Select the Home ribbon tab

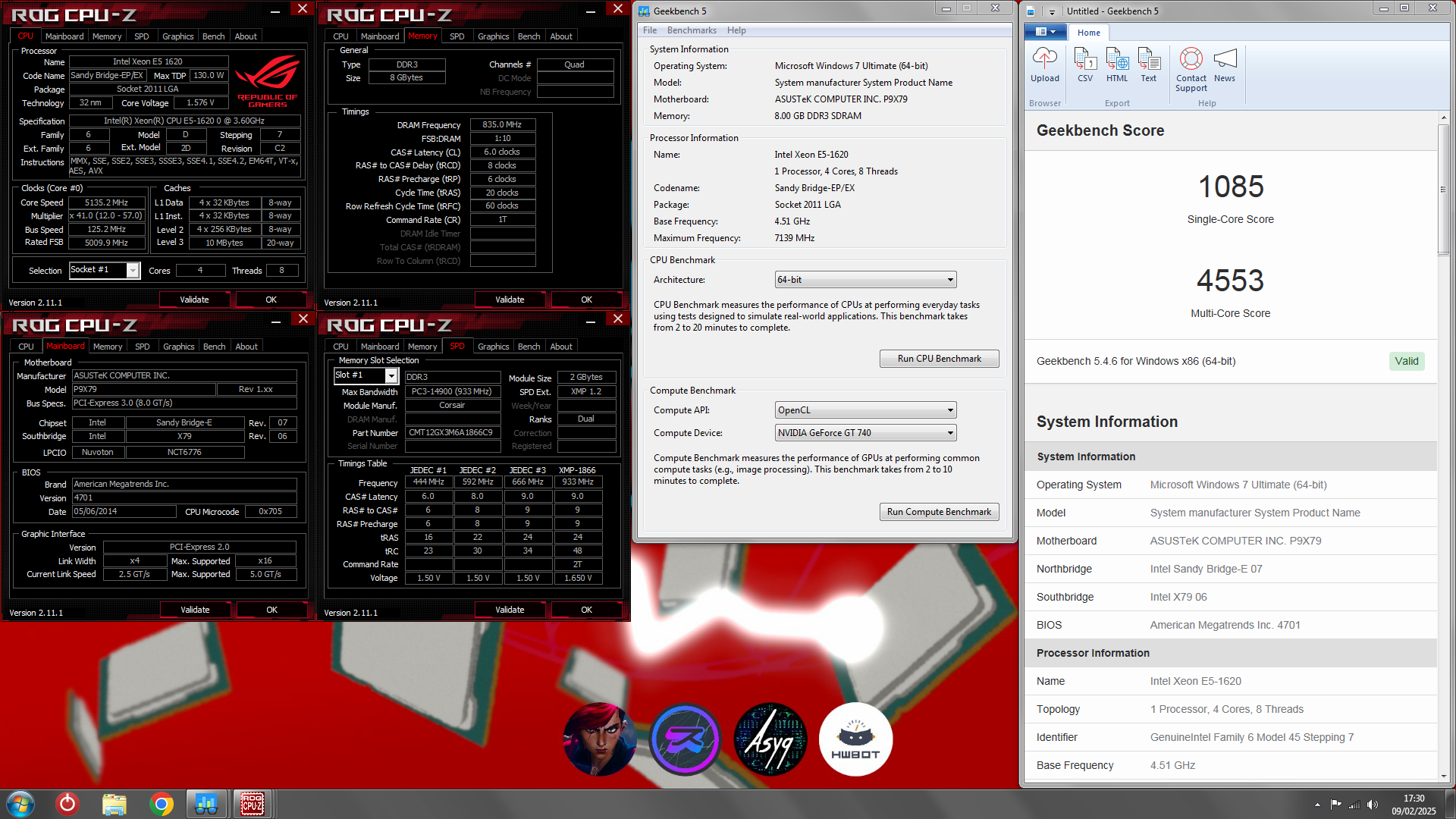1089,33
